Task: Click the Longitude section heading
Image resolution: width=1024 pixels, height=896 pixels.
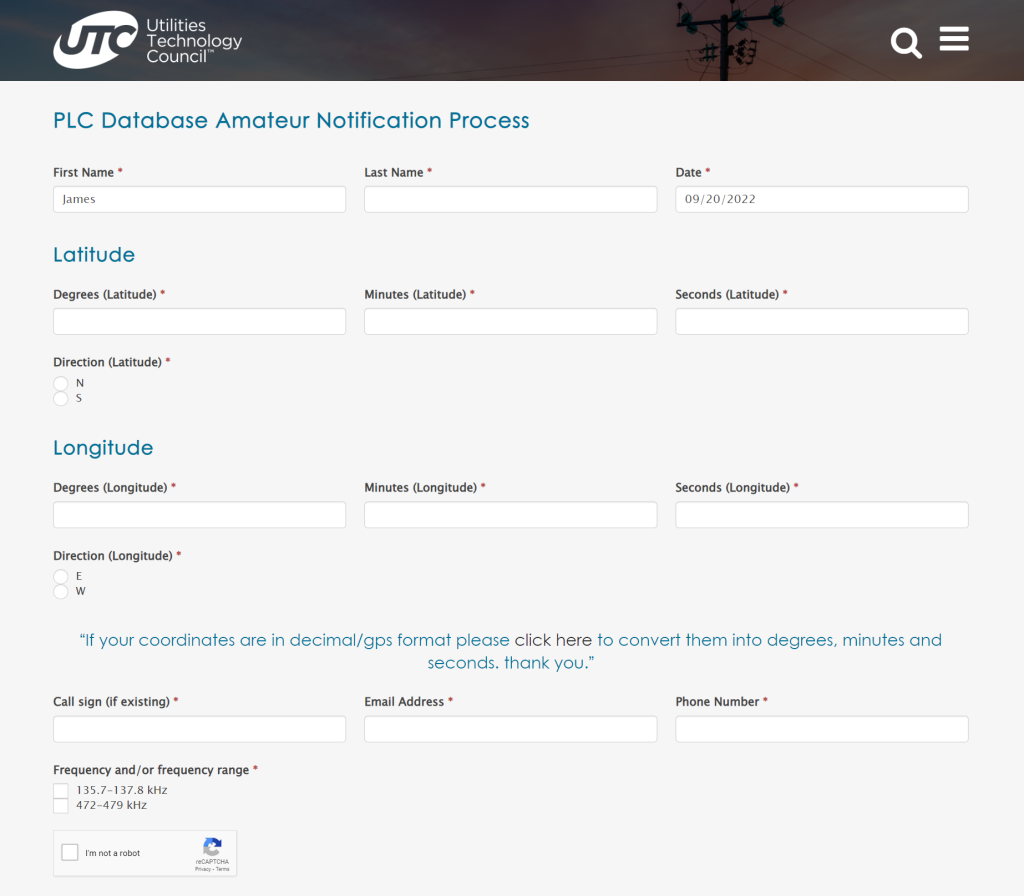Action: coord(103,448)
